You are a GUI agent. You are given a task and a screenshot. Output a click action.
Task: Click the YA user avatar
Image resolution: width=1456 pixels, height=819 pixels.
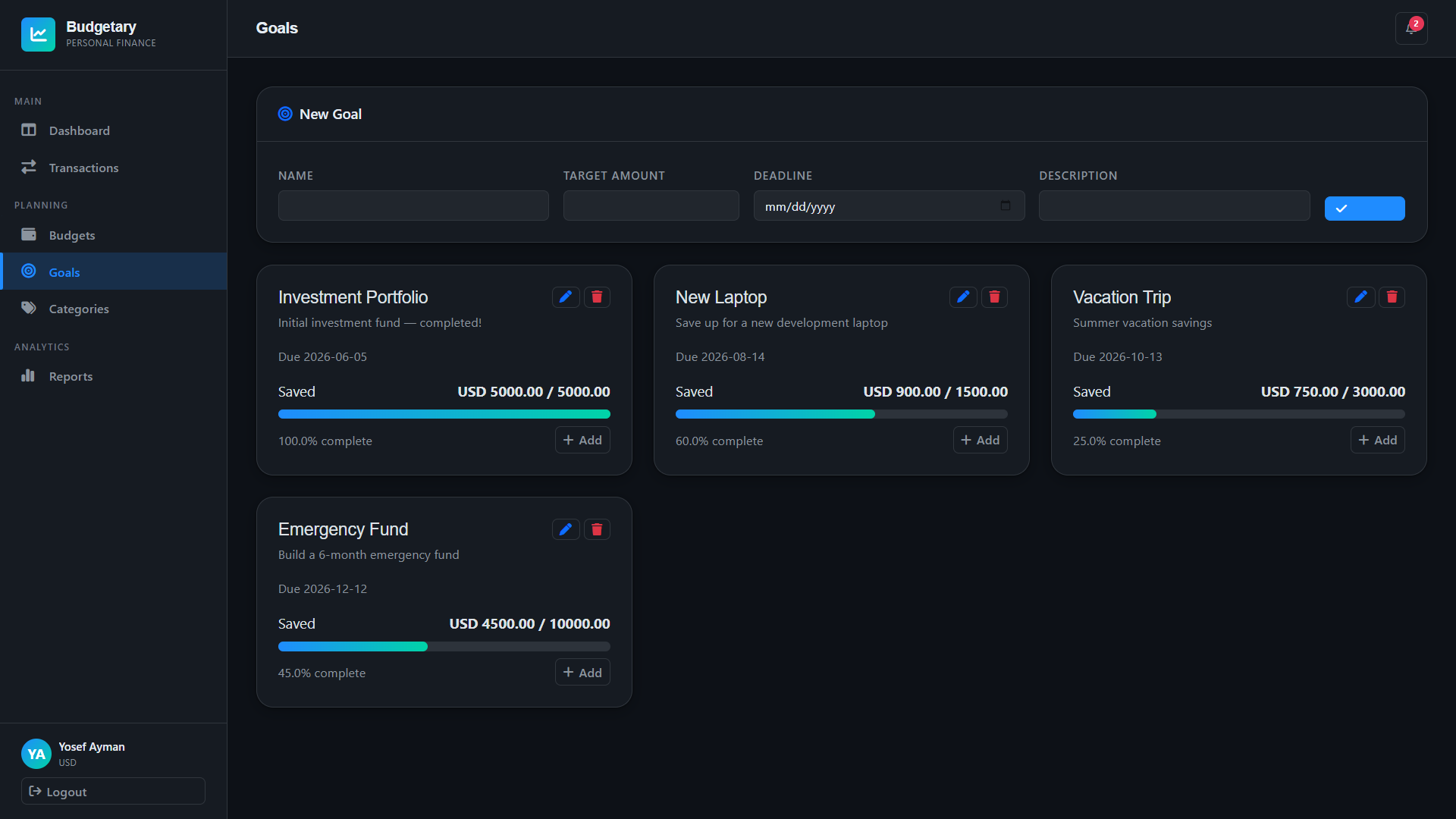(36, 754)
